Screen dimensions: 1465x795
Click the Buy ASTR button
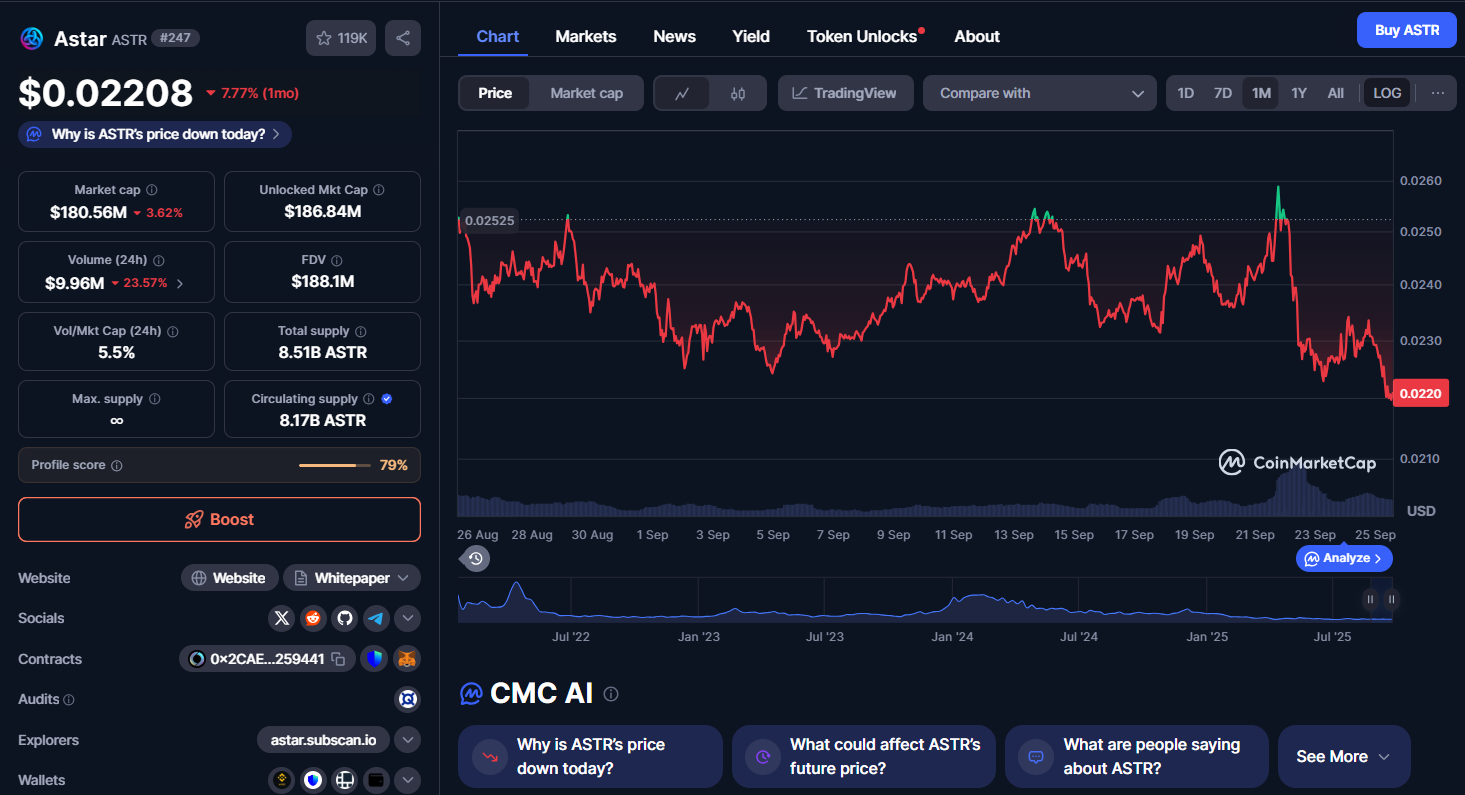[x=1406, y=30]
